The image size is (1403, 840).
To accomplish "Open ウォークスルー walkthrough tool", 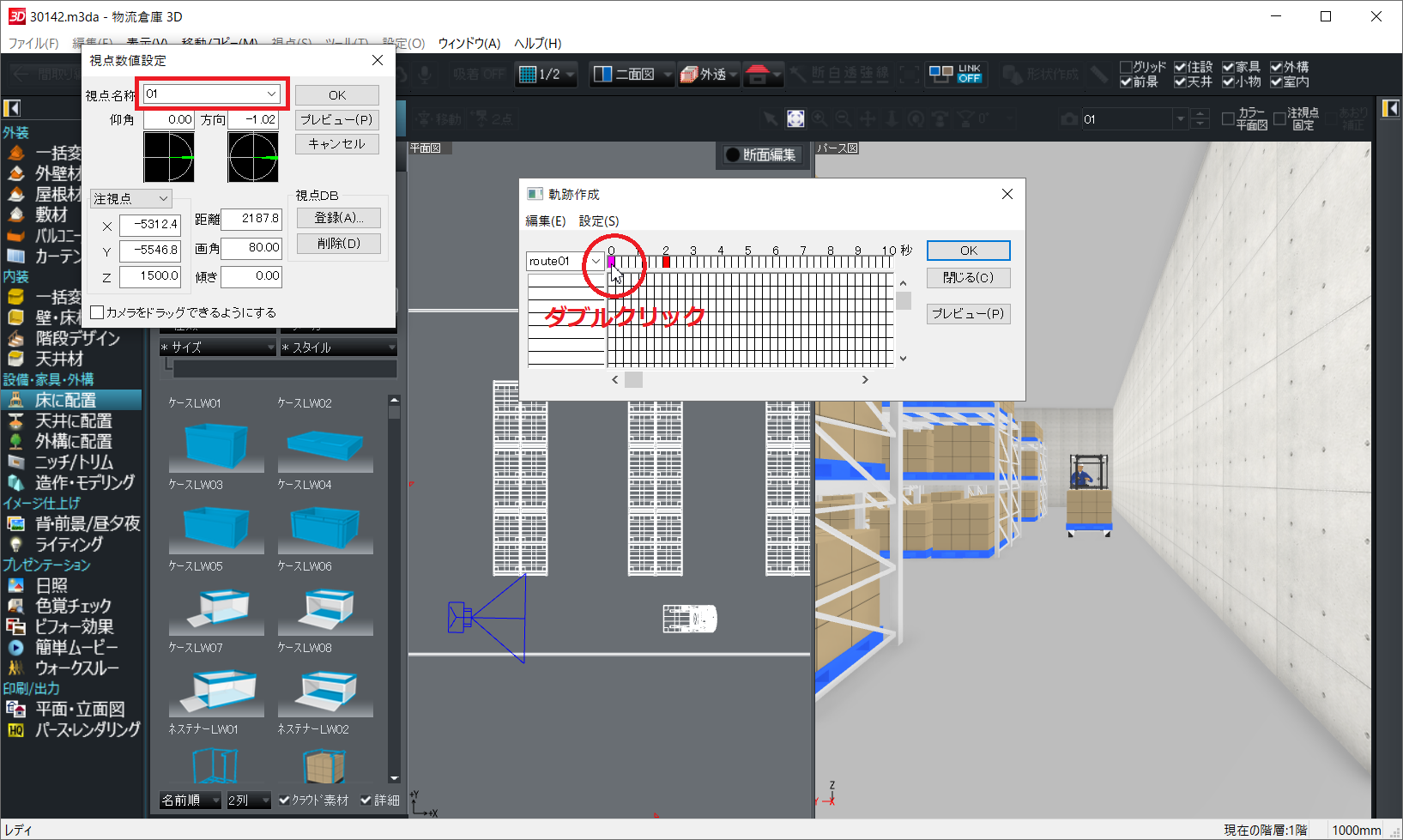I will pyautogui.click(x=76, y=668).
